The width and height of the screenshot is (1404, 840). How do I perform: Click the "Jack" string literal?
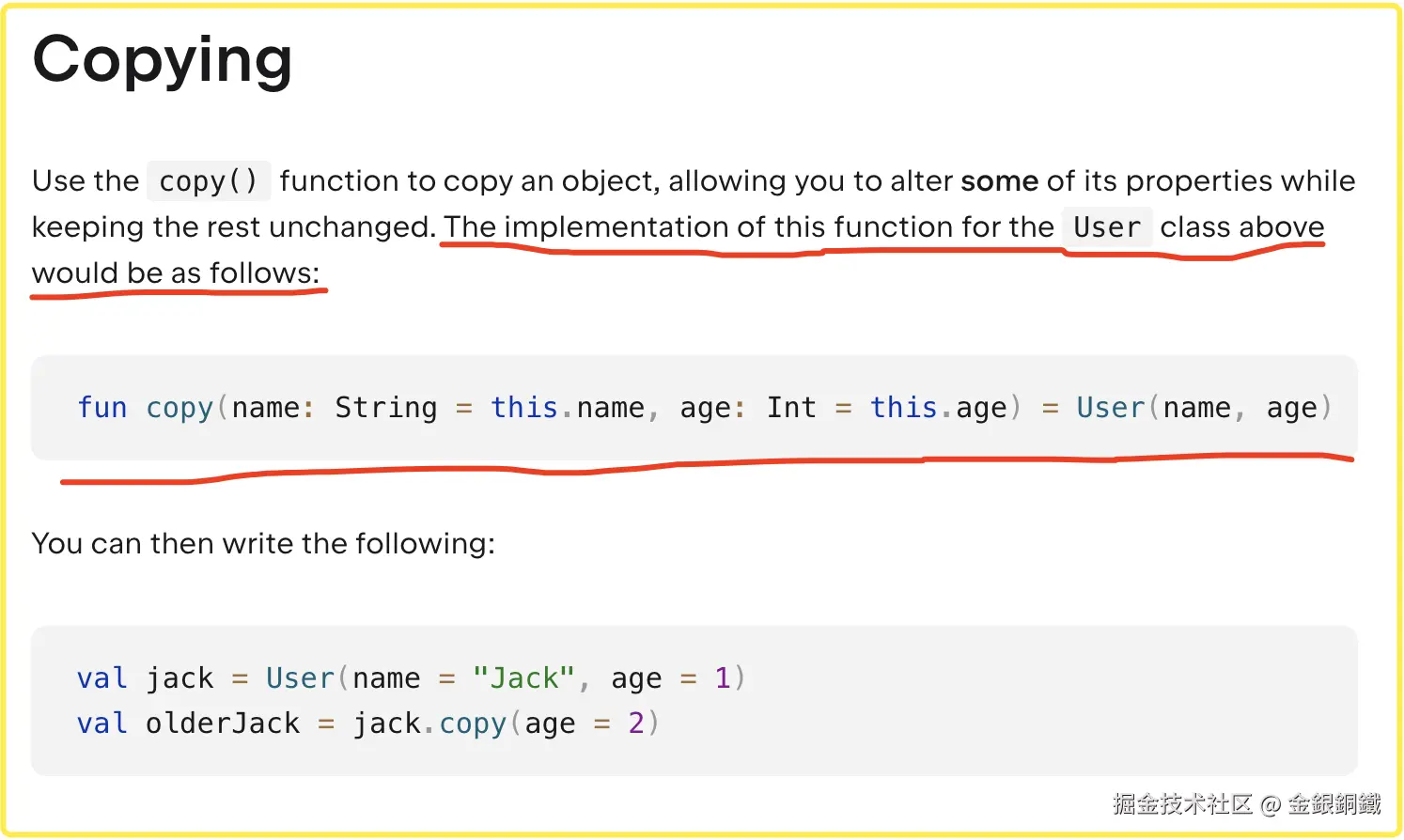(523, 678)
